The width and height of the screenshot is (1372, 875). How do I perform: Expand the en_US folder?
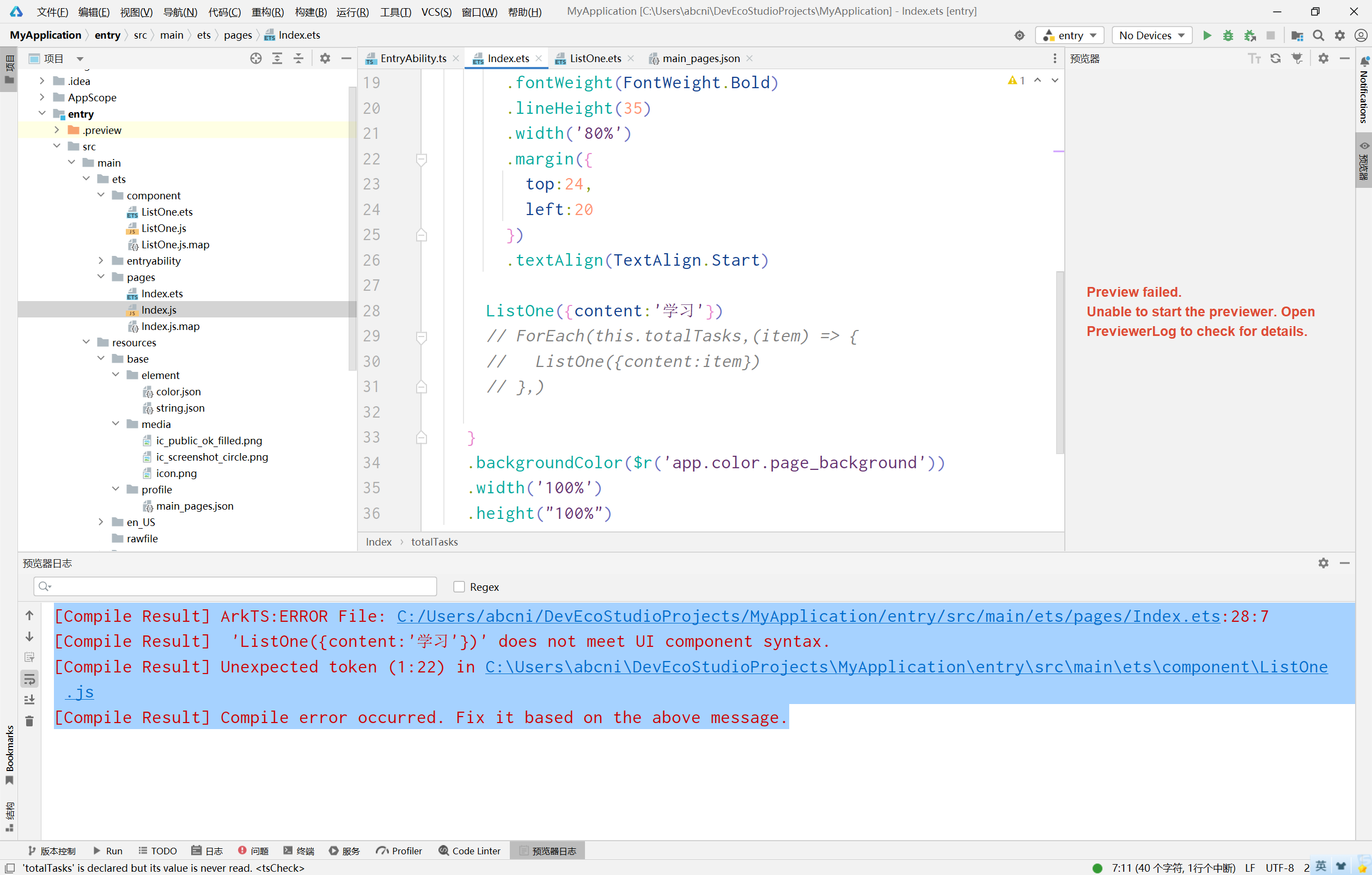coord(101,522)
